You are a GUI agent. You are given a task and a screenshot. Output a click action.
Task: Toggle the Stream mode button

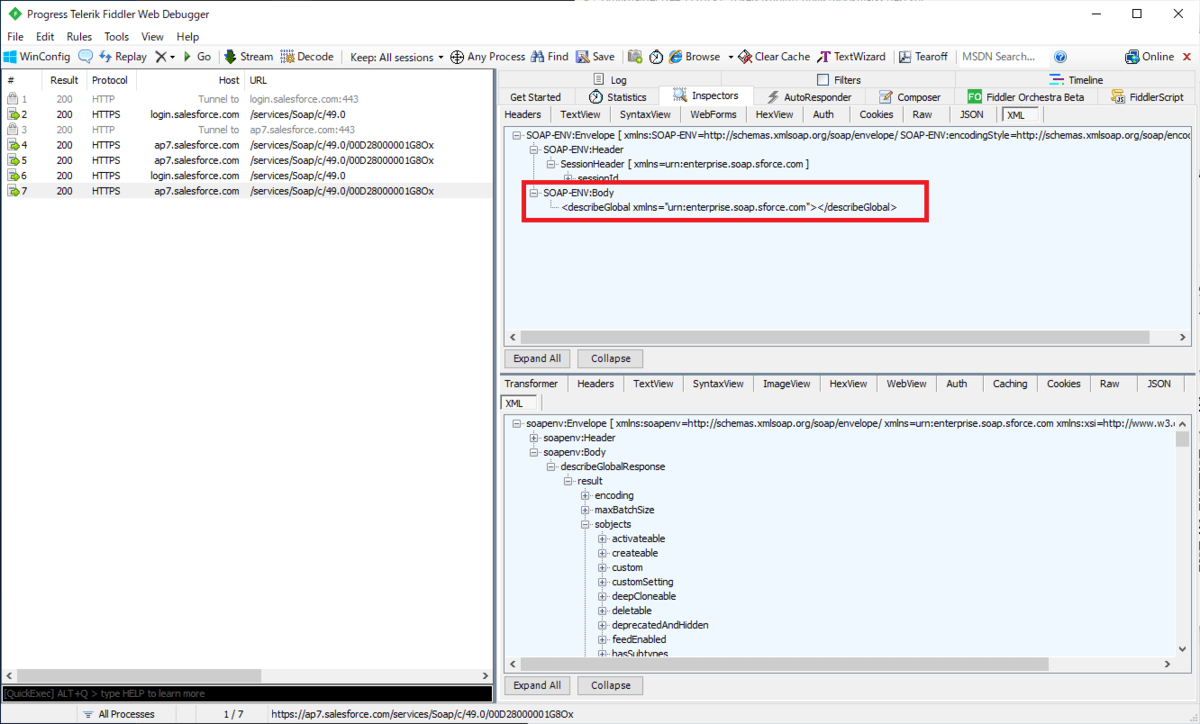click(249, 57)
